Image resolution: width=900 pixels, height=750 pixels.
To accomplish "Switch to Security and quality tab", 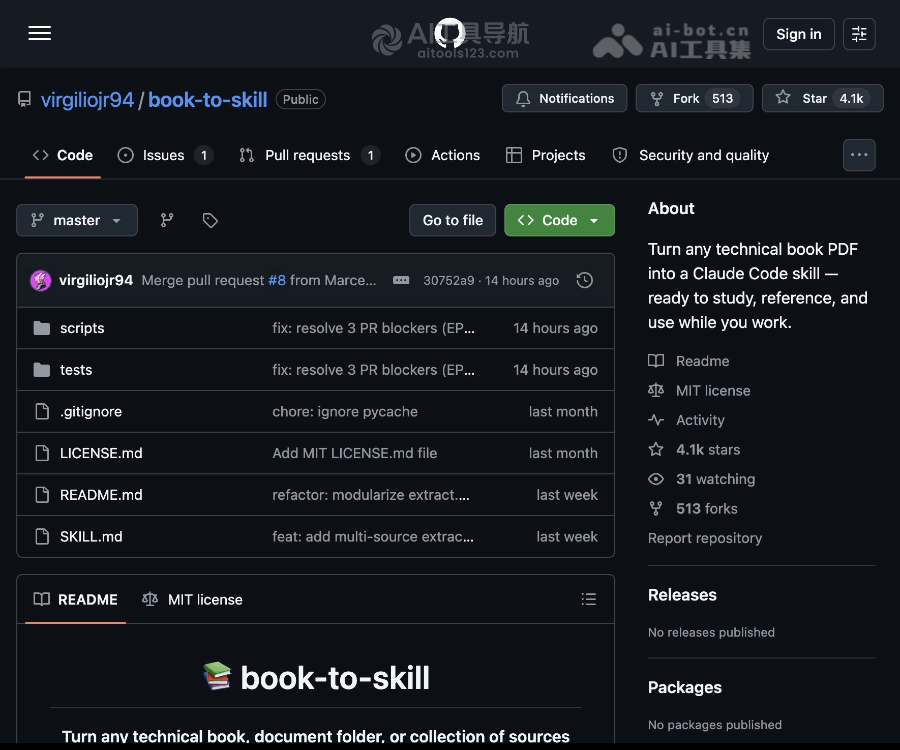I will point(690,155).
